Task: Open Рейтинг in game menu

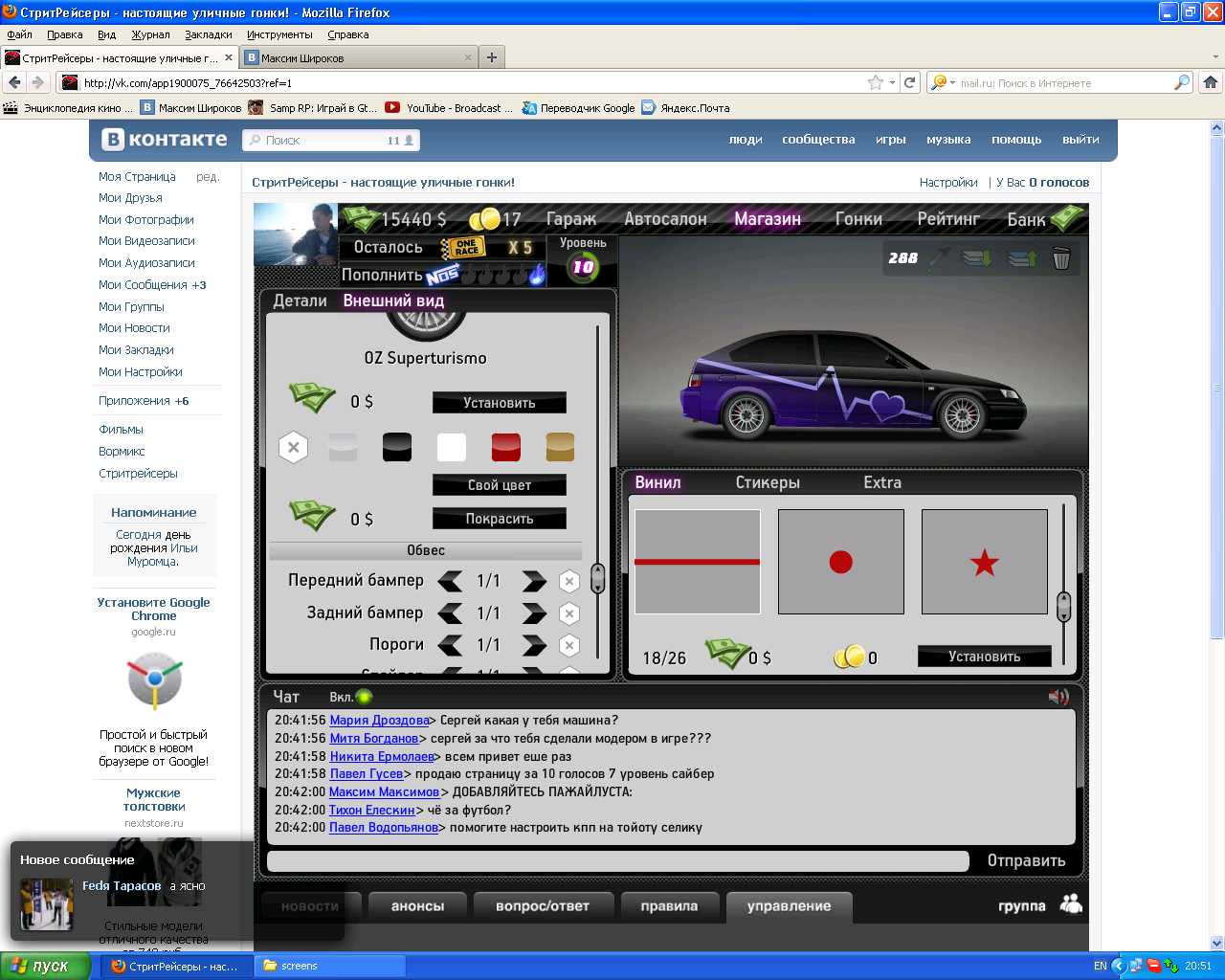Action: point(948,219)
